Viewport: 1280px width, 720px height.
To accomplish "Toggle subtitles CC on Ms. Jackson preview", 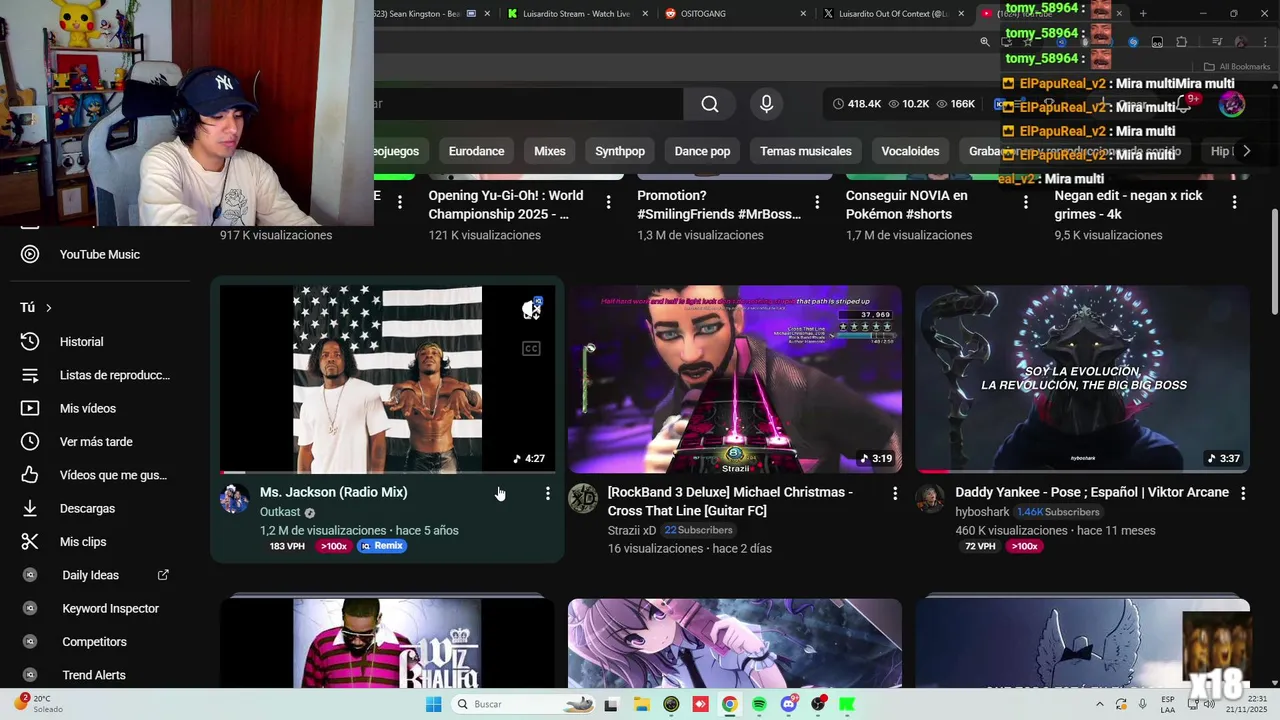I will coord(531,348).
